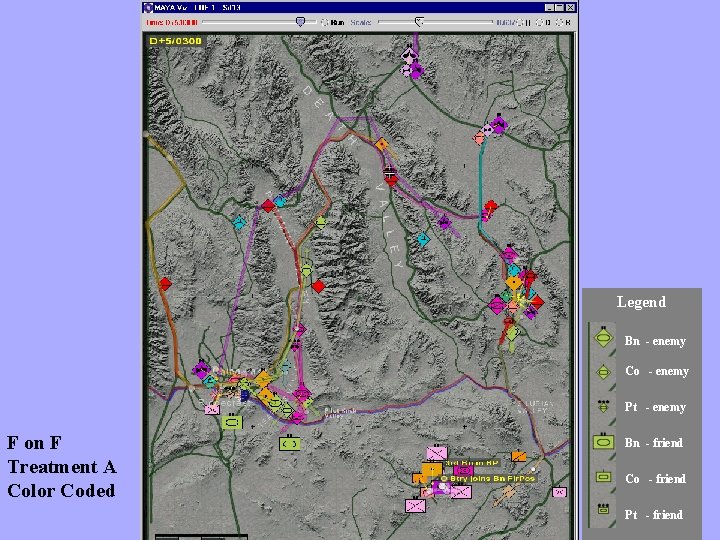720x540 pixels.
Task: Select the small pink rectangle at far southeast
Action: [559, 492]
